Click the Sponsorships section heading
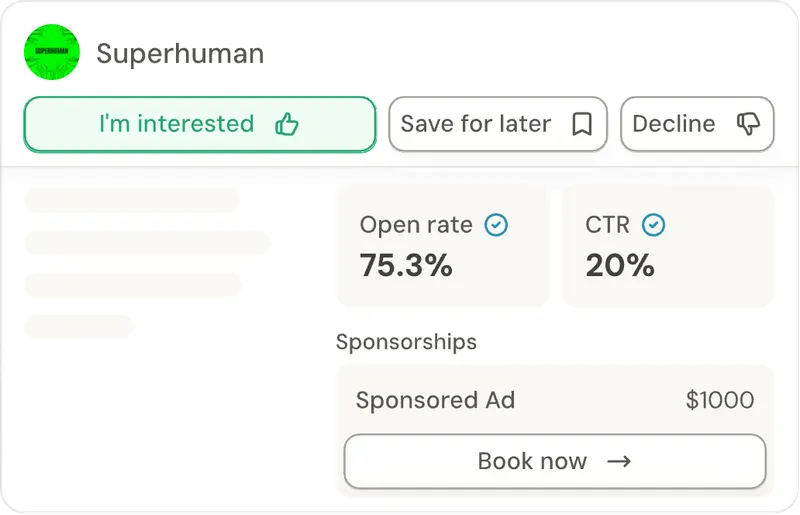Viewport: 800px width, 515px height. tap(406, 342)
